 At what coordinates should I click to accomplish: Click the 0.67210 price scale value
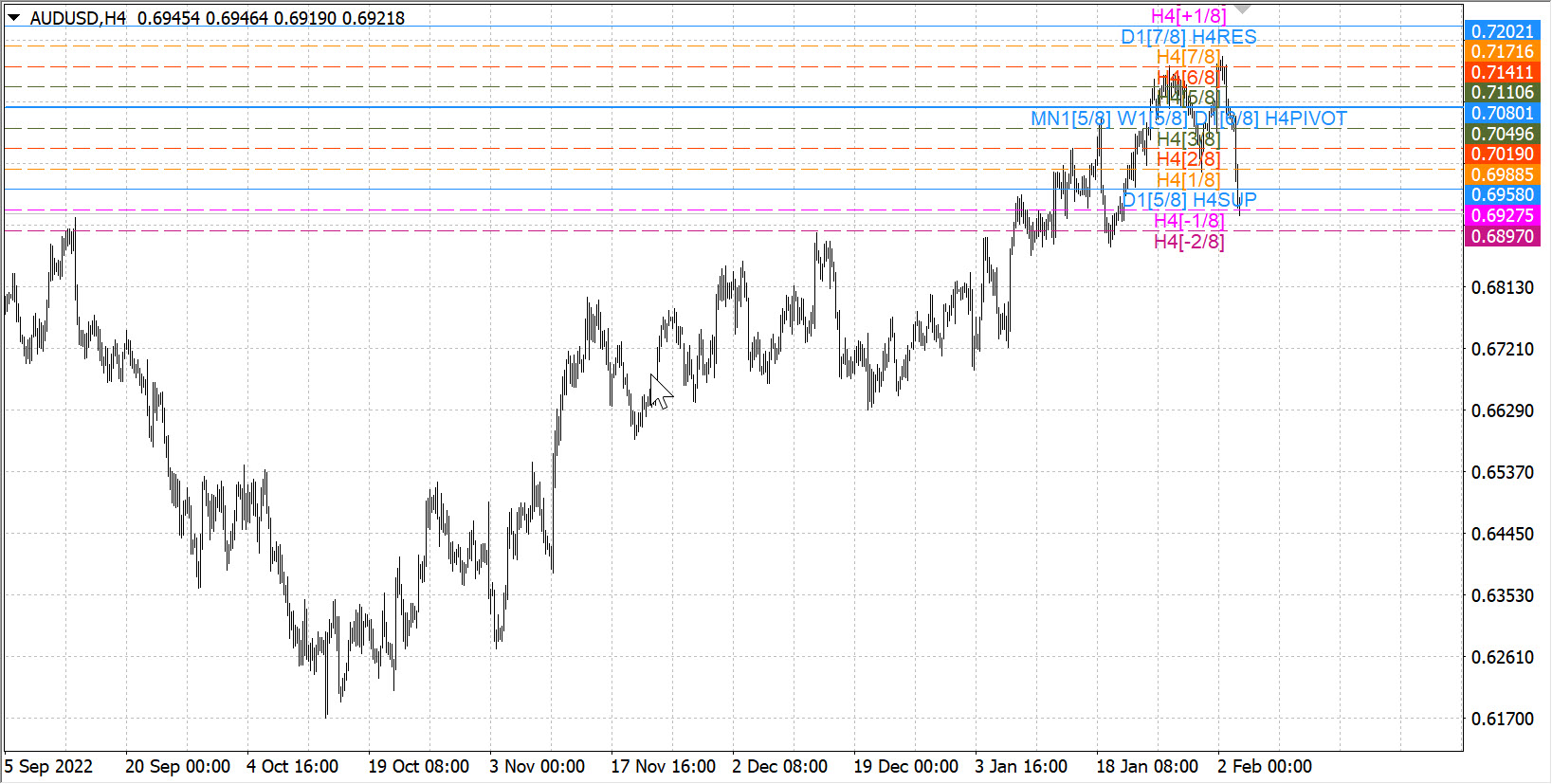pyautogui.click(x=1502, y=350)
